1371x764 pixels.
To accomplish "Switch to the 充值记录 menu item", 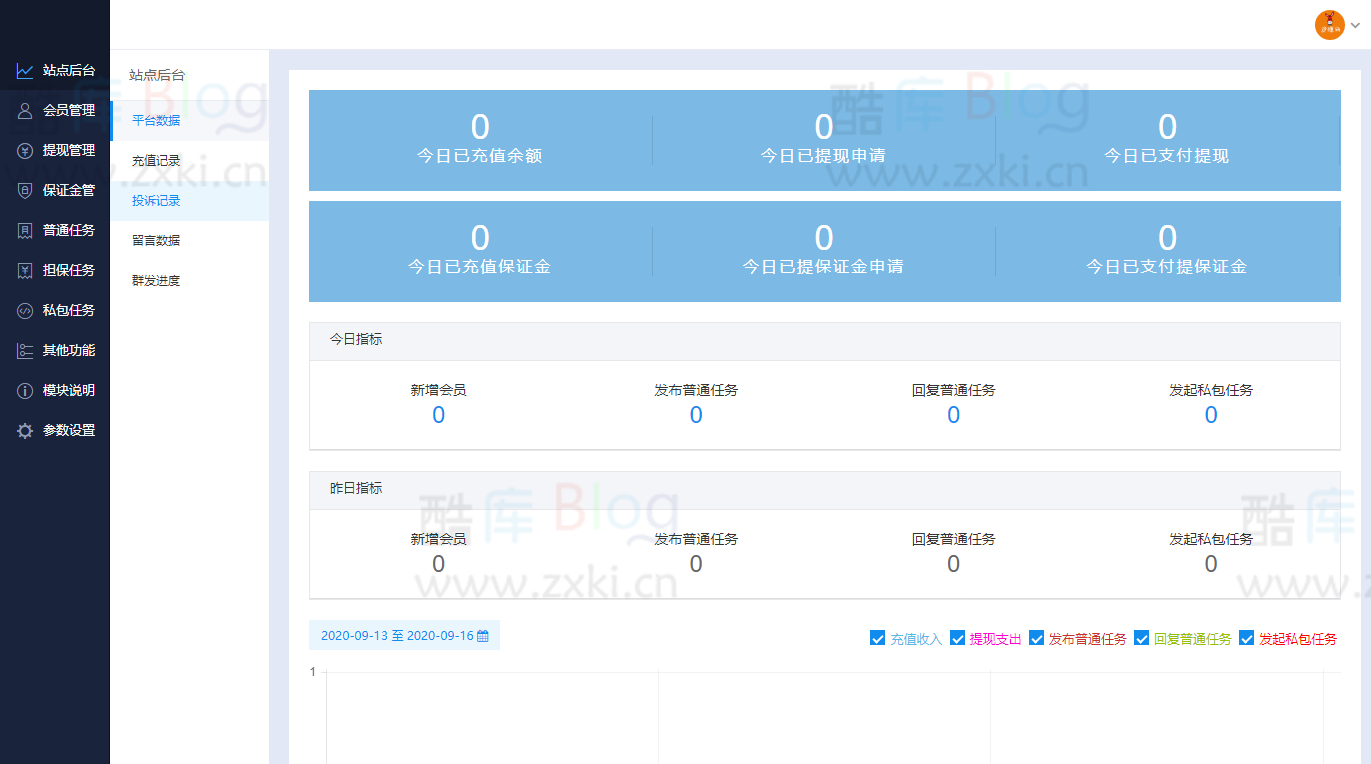I will (x=155, y=159).
